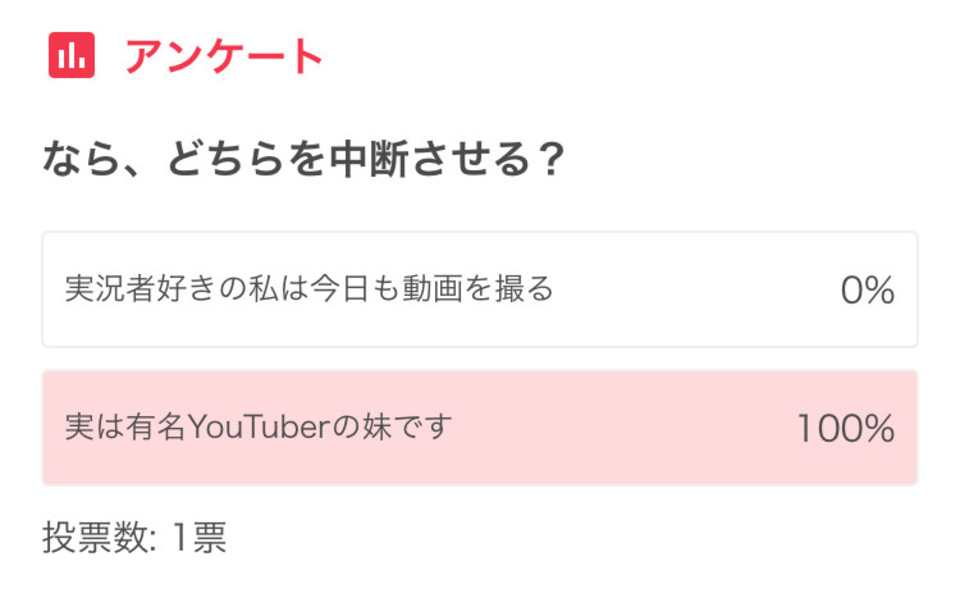Image resolution: width=960 pixels, height=598 pixels.
Task: Vote for 実況者好きの私は今日も動画を撮る option
Action: tap(479, 289)
